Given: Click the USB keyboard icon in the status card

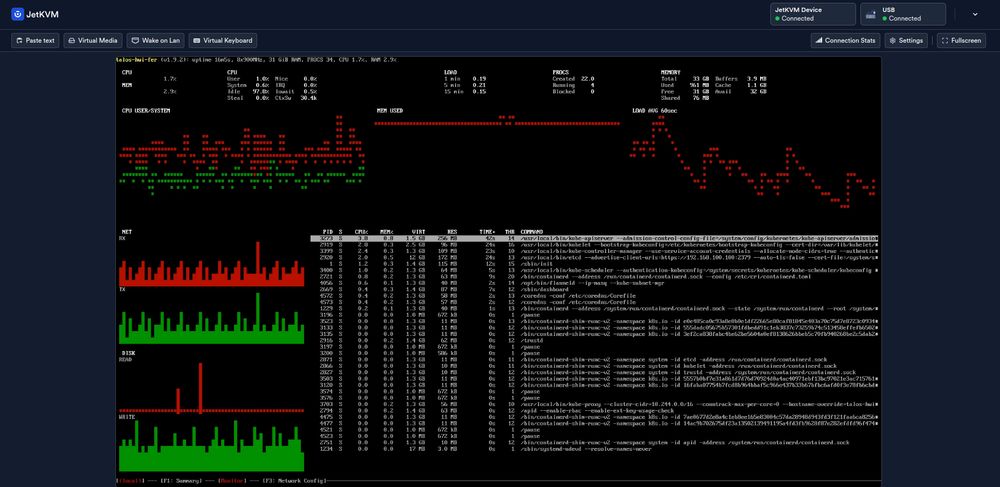Looking at the screenshot, I should click(x=871, y=14).
